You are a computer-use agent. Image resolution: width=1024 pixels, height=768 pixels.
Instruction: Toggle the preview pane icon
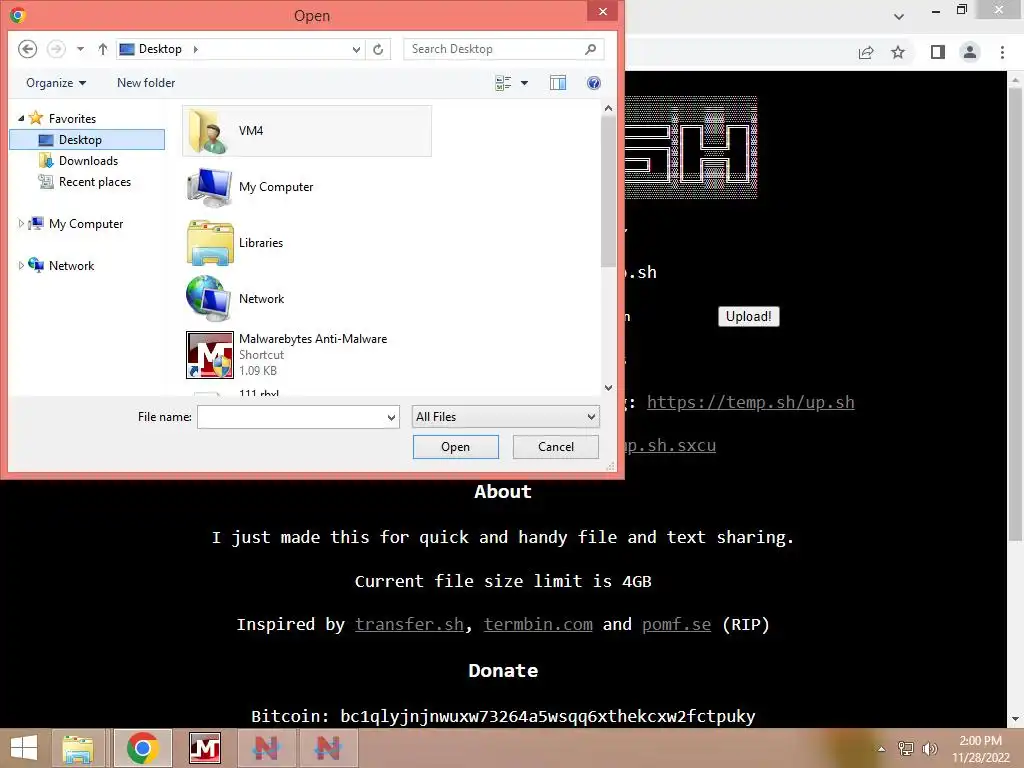(558, 83)
